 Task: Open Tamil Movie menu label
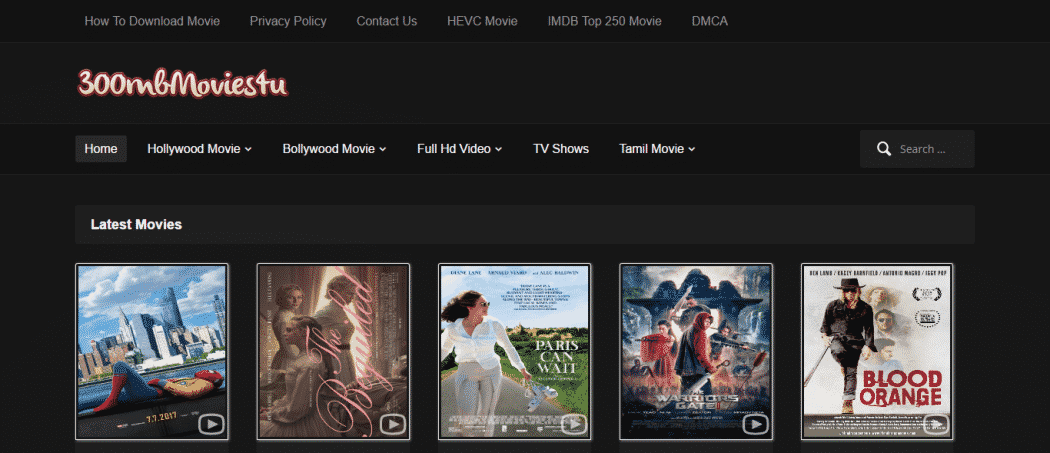point(652,149)
